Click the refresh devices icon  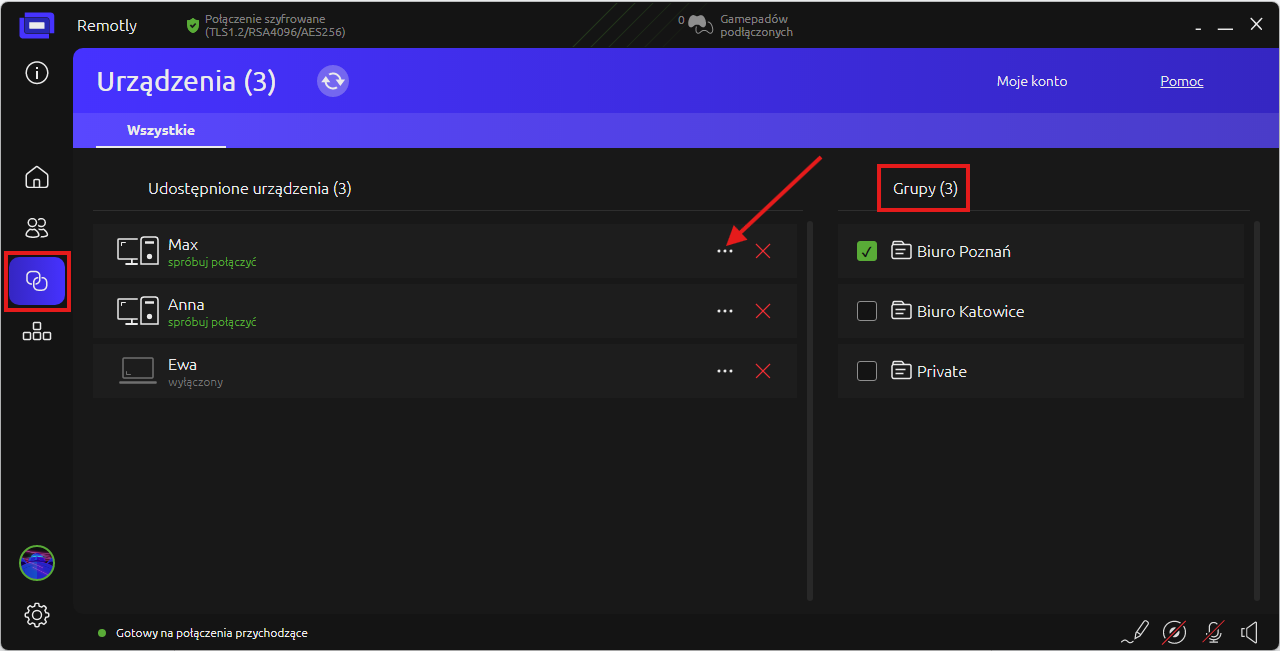(333, 81)
